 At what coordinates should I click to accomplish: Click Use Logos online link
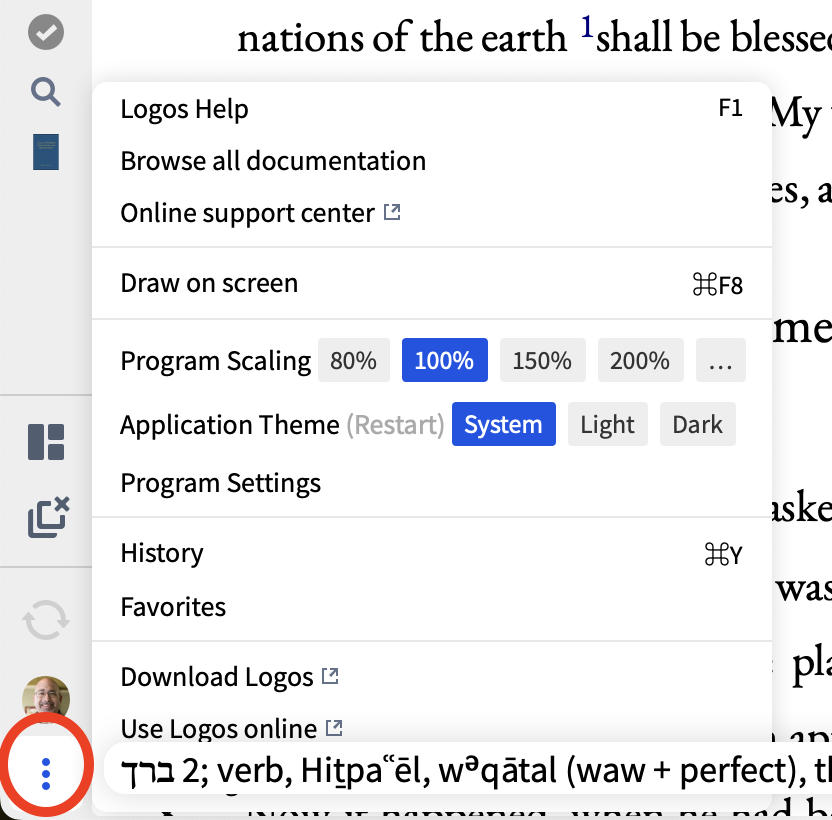click(219, 729)
